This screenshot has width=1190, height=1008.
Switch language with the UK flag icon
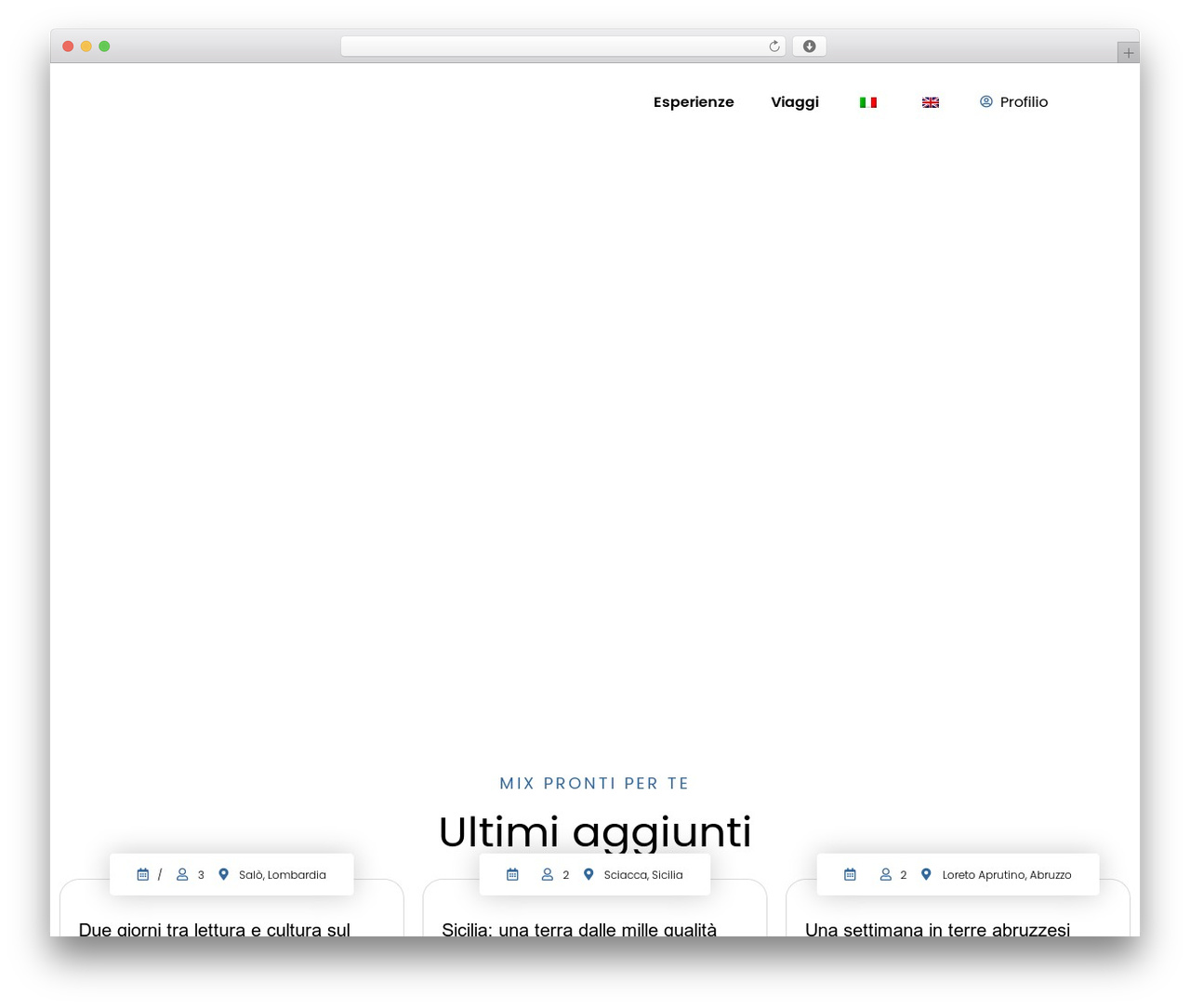click(x=931, y=102)
